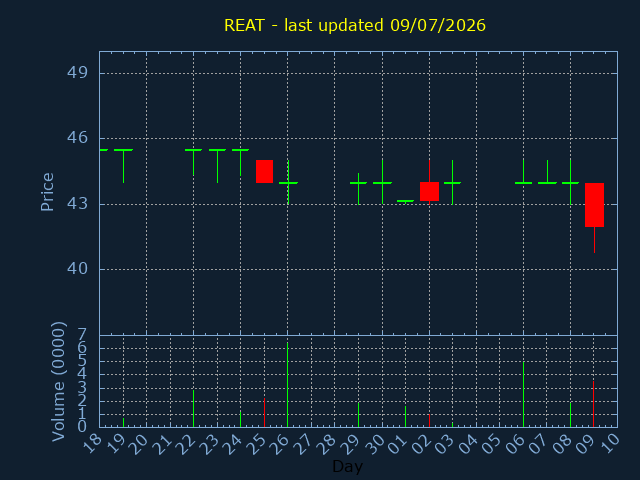The image size is (640, 480).
Task: Click the red volume bar on day 09
Action: point(593,404)
